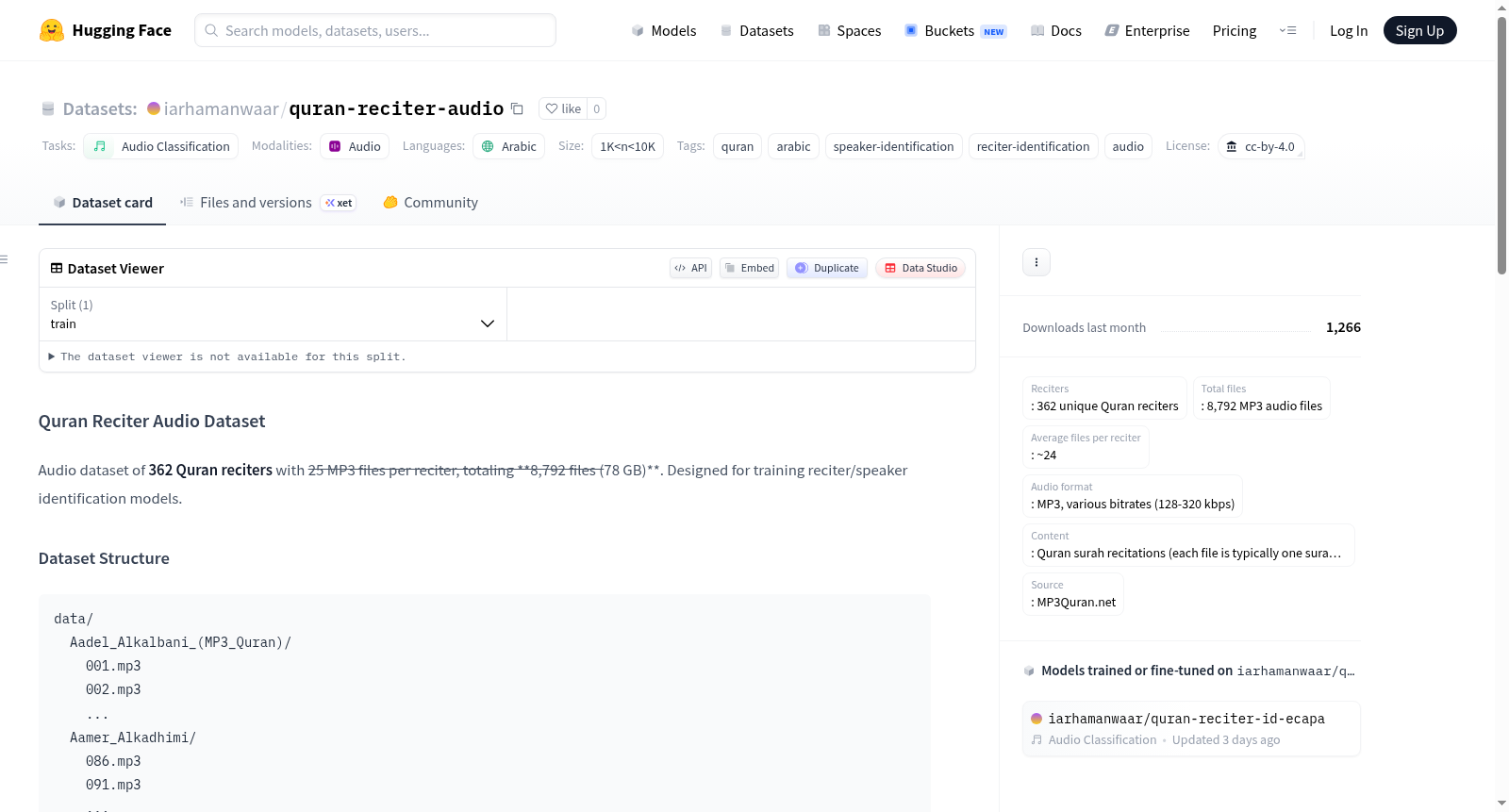The width and height of the screenshot is (1509, 812).
Task: Open Buckets in the top navigation
Action: 955,30
